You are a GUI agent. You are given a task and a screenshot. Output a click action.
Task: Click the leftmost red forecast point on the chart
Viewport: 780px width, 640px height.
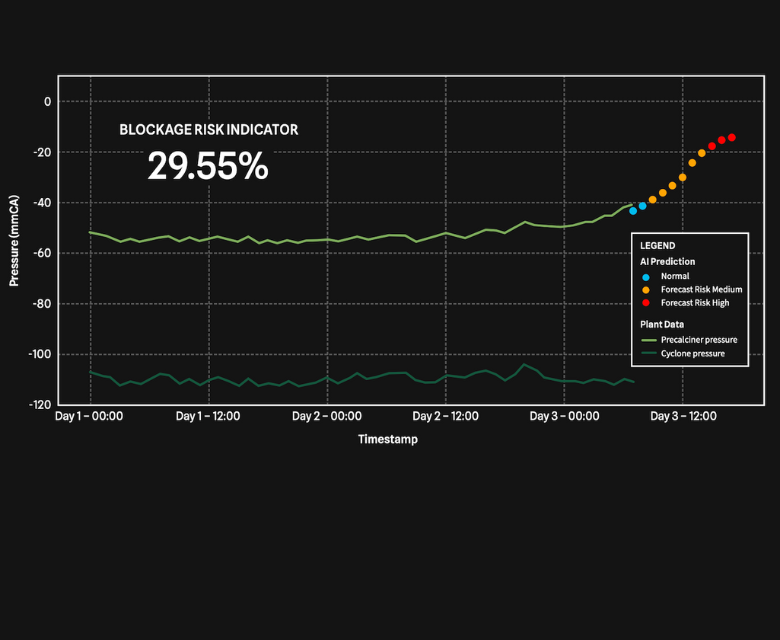(x=712, y=146)
